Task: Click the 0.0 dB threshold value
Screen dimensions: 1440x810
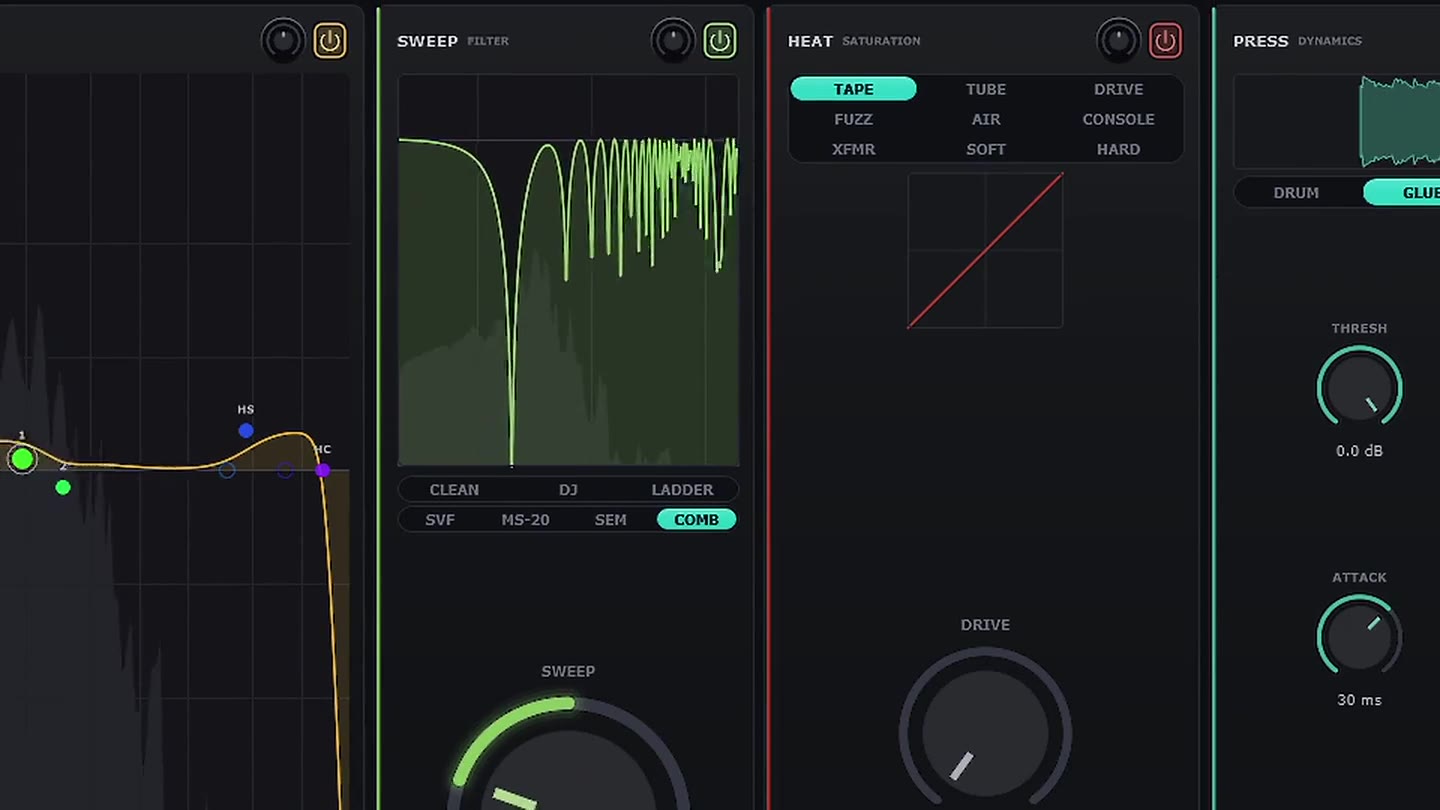Action: [1359, 451]
